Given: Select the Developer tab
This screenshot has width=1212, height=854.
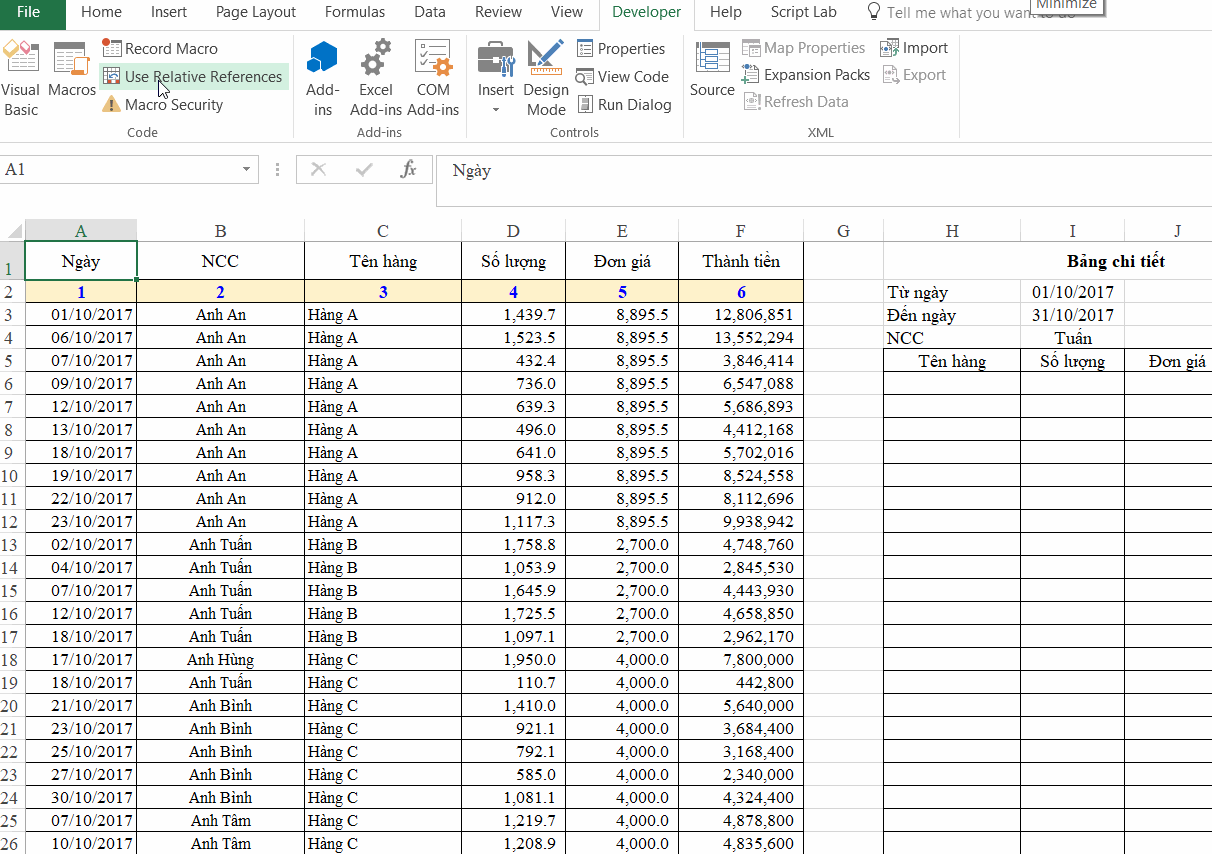Looking at the screenshot, I should click(x=647, y=13).
